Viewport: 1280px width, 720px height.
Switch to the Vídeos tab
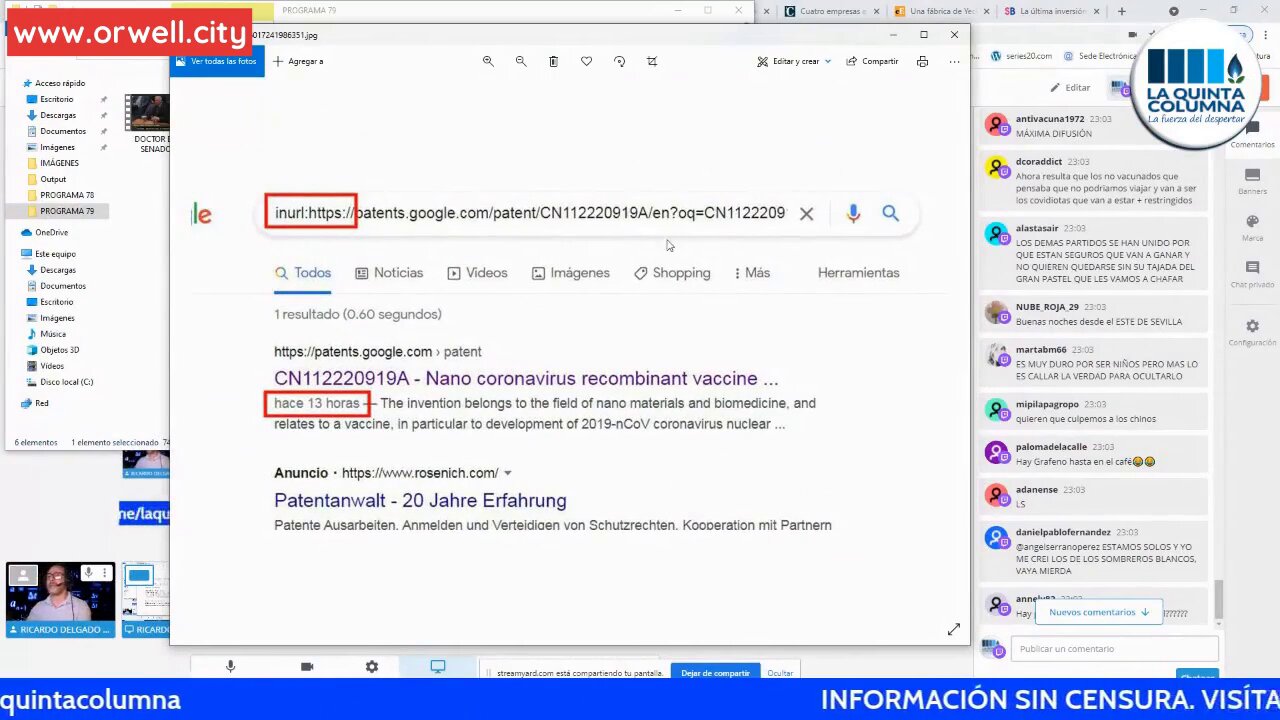(x=477, y=273)
